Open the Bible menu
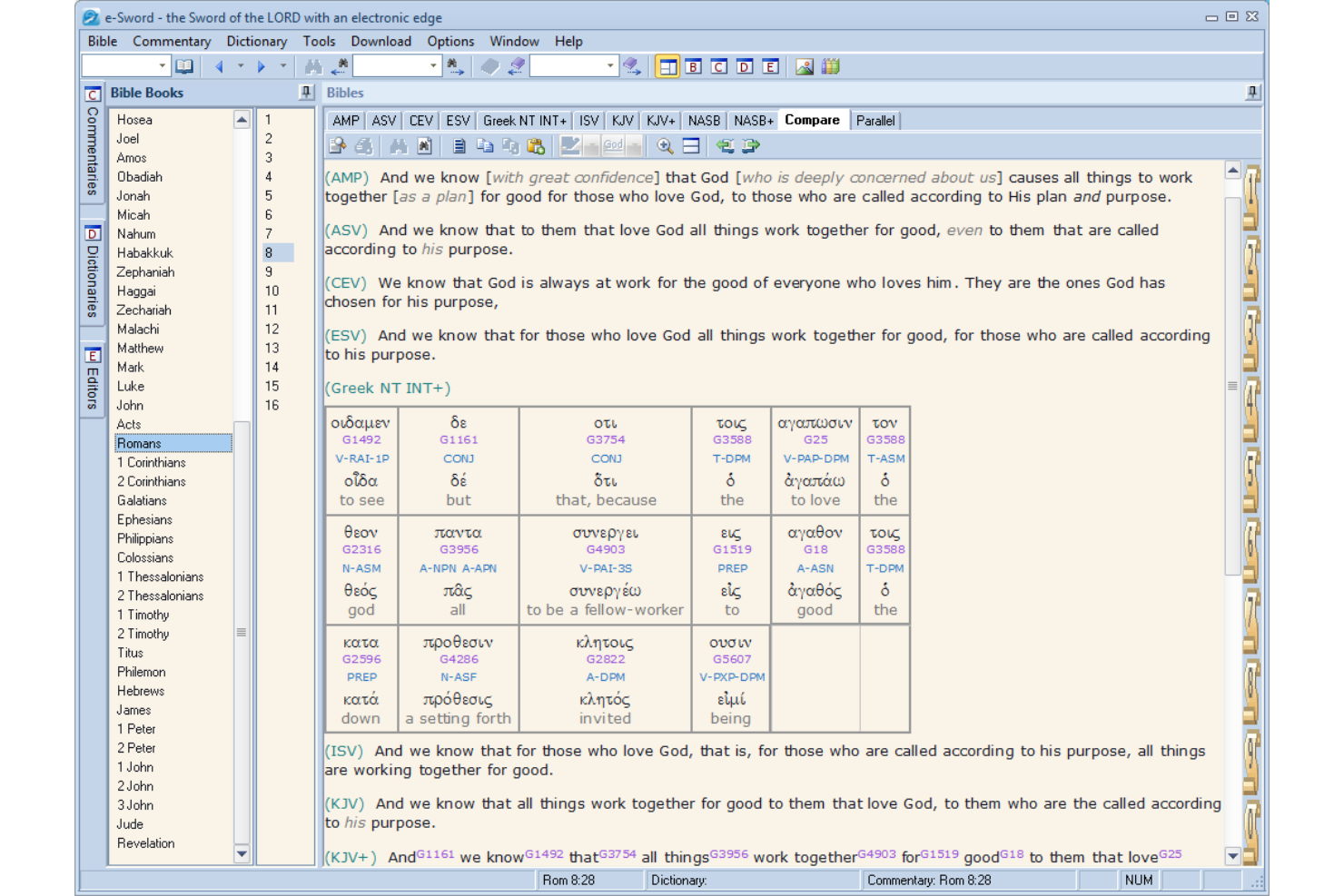 pyautogui.click(x=103, y=41)
